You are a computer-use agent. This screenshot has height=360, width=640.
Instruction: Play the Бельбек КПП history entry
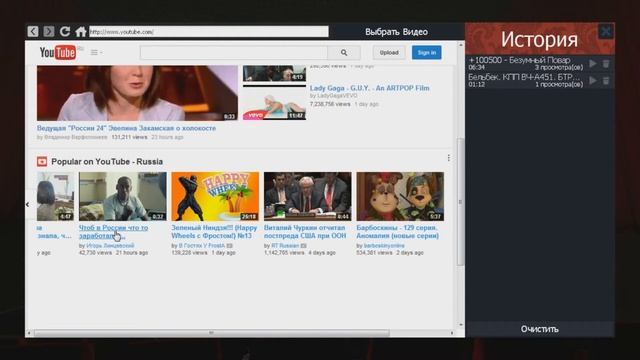point(593,80)
